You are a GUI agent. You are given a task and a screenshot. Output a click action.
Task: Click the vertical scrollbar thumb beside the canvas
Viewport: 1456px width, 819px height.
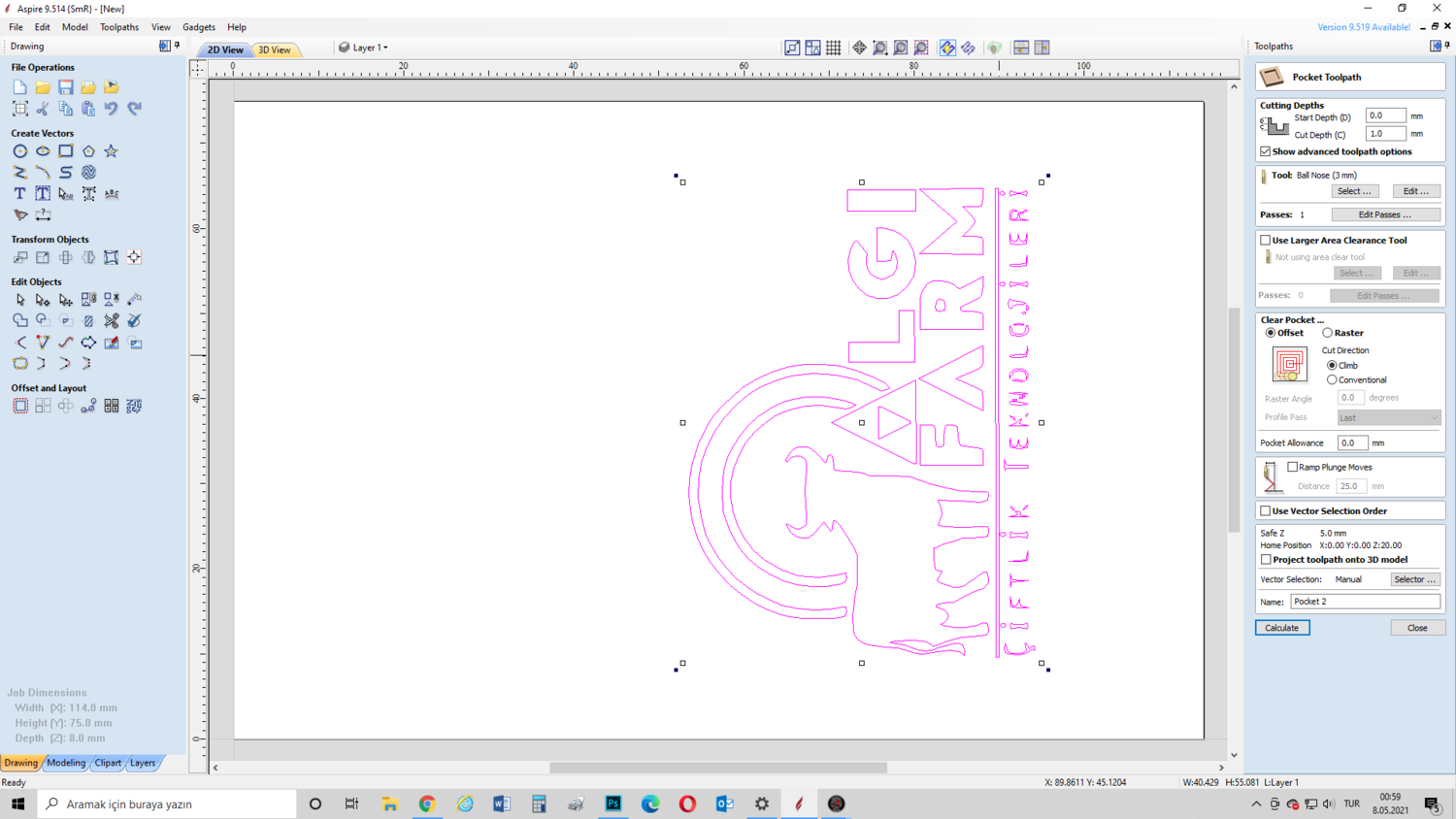point(1234,420)
